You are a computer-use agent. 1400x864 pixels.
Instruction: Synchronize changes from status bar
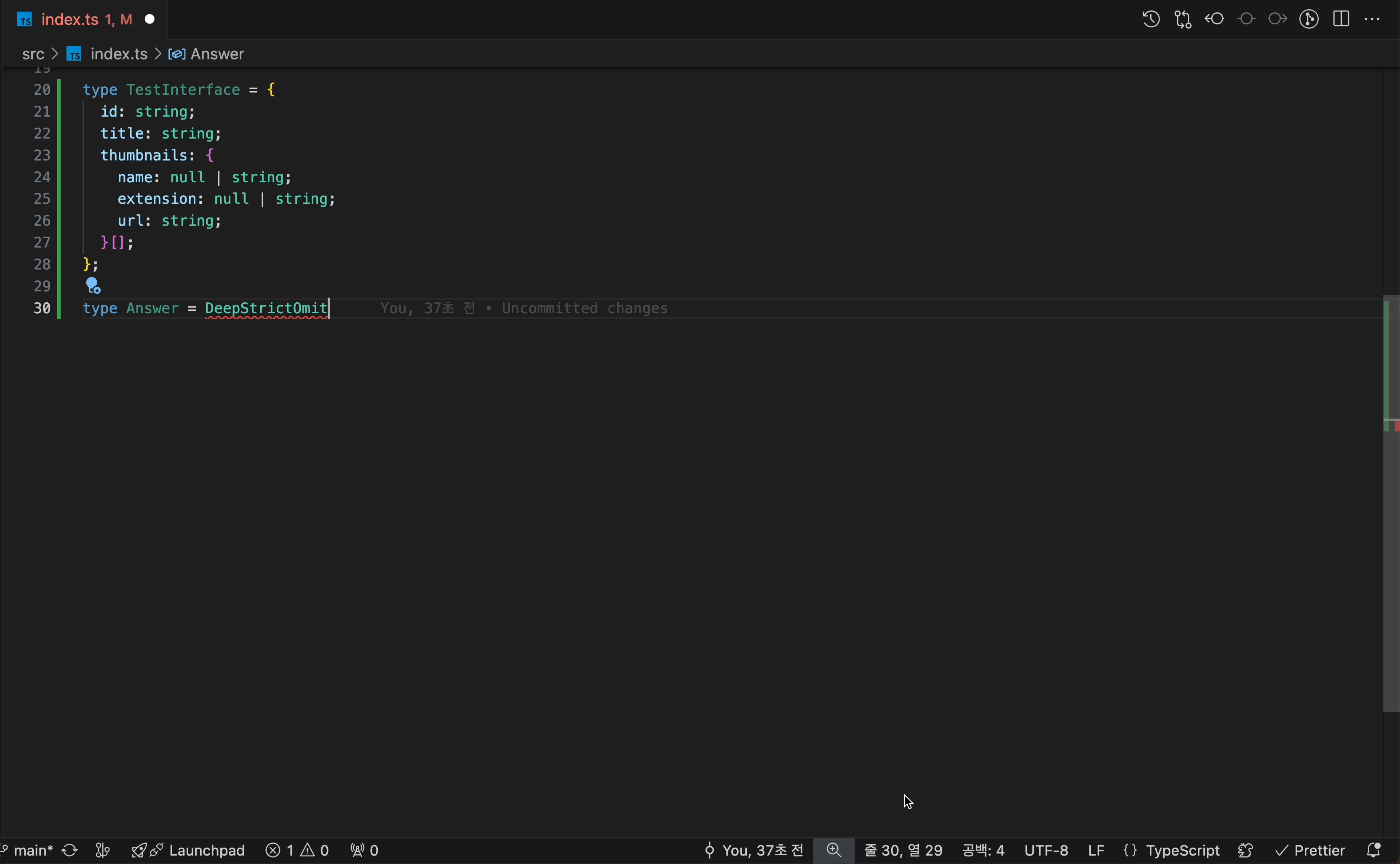70,850
